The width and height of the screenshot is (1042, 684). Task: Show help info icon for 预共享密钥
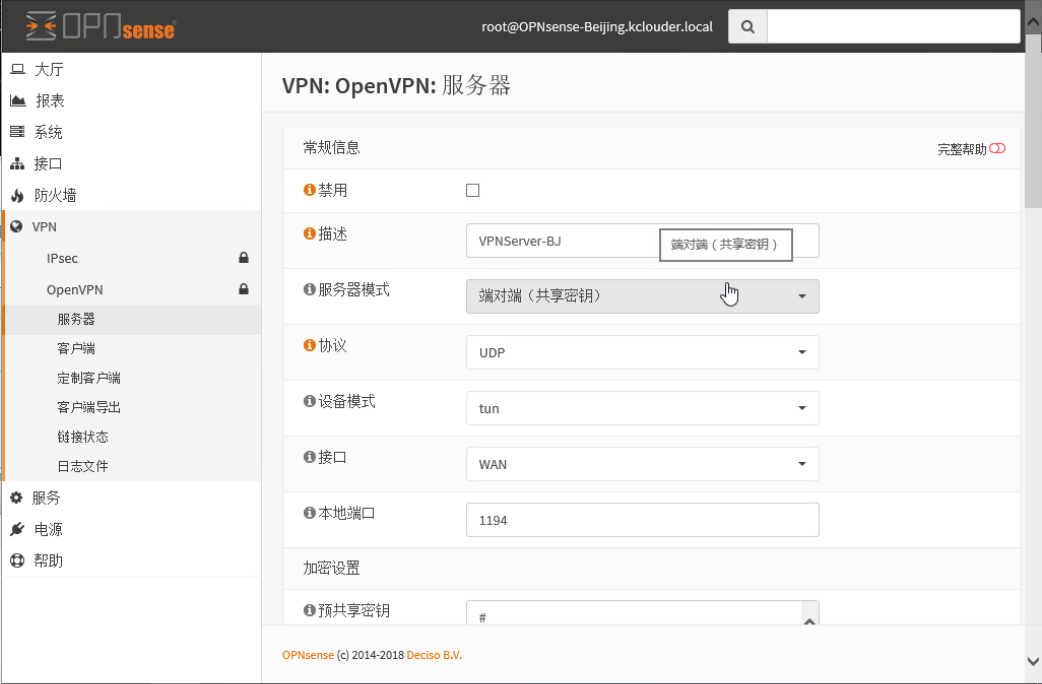(x=309, y=610)
